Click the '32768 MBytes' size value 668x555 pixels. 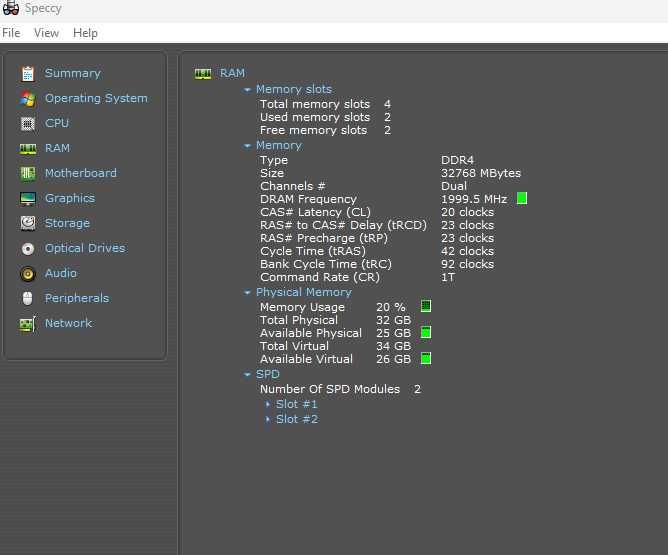click(x=481, y=173)
